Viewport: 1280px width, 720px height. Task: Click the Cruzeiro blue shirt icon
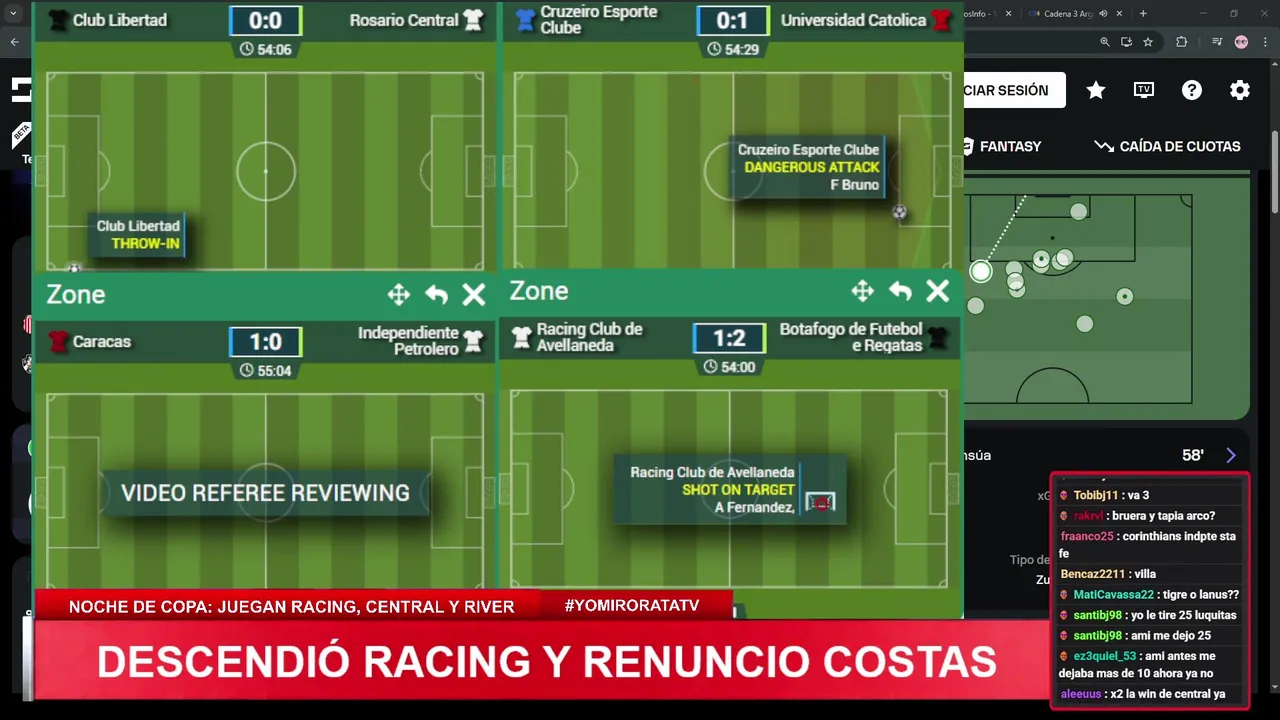525,20
